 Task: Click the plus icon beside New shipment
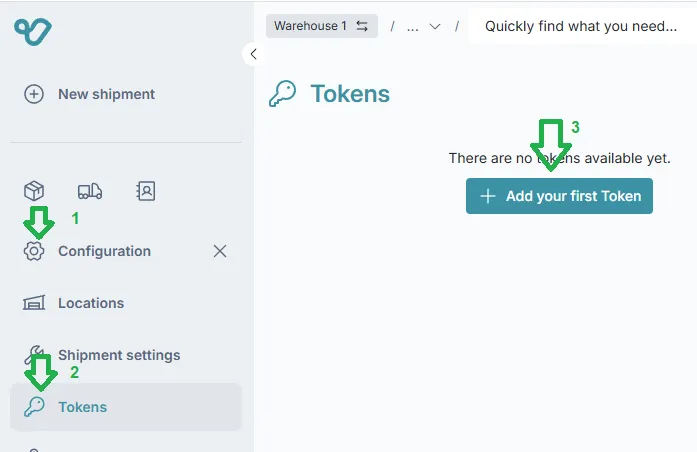[x=34, y=94]
